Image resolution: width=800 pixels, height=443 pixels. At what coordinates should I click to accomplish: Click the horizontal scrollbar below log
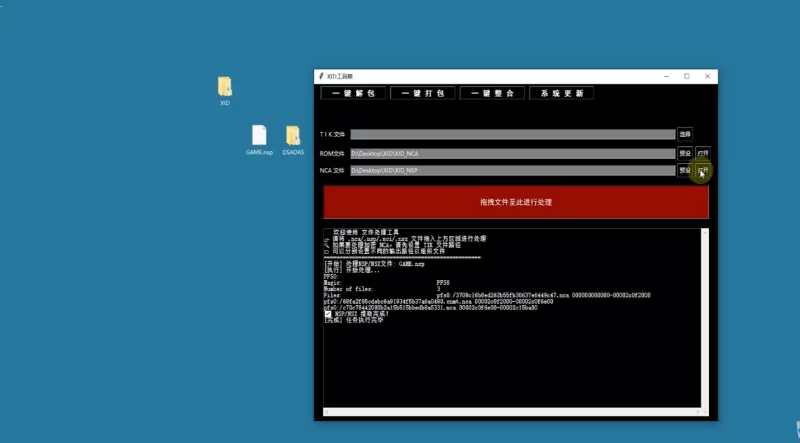512,412
